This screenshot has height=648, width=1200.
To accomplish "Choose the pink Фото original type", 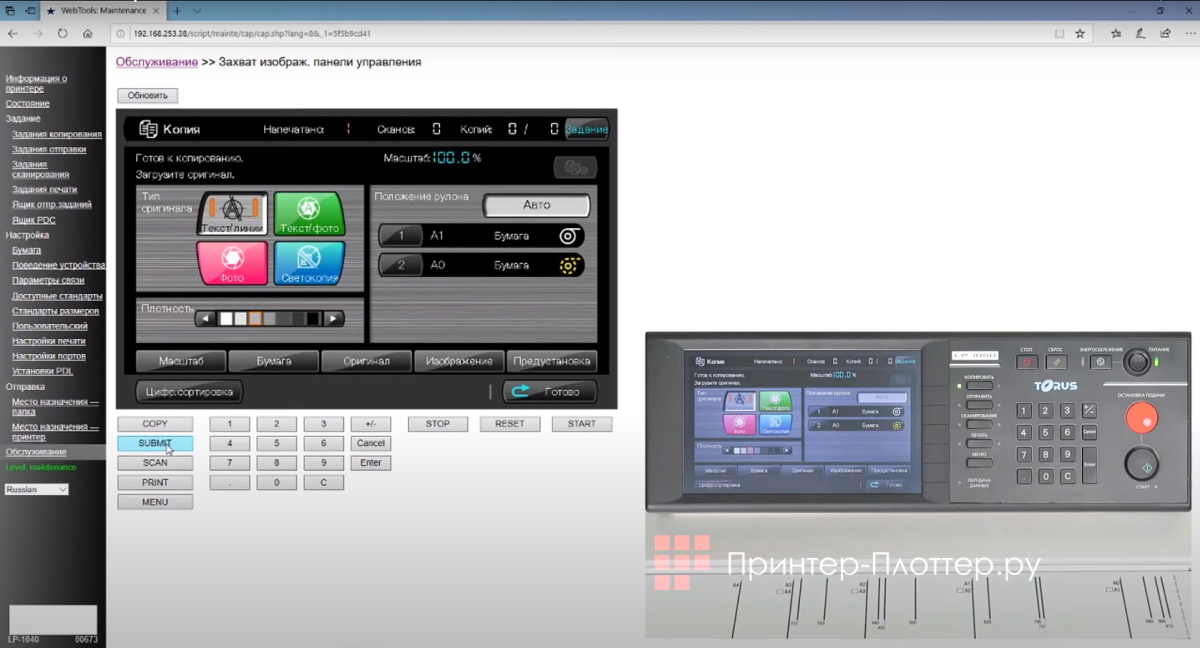I will 232,263.
